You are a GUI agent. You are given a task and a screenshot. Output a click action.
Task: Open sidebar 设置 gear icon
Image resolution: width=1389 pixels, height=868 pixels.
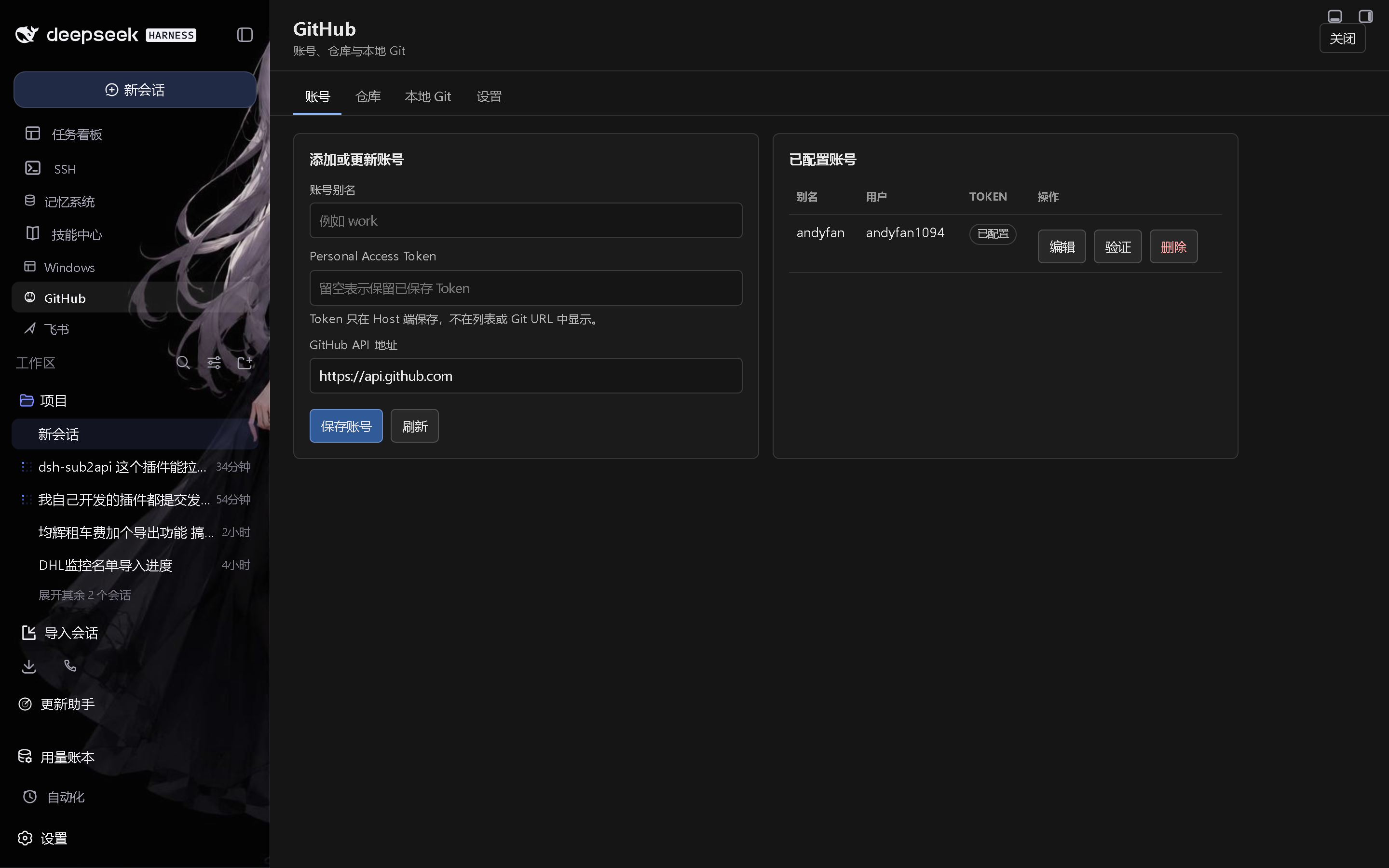(25, 838)
